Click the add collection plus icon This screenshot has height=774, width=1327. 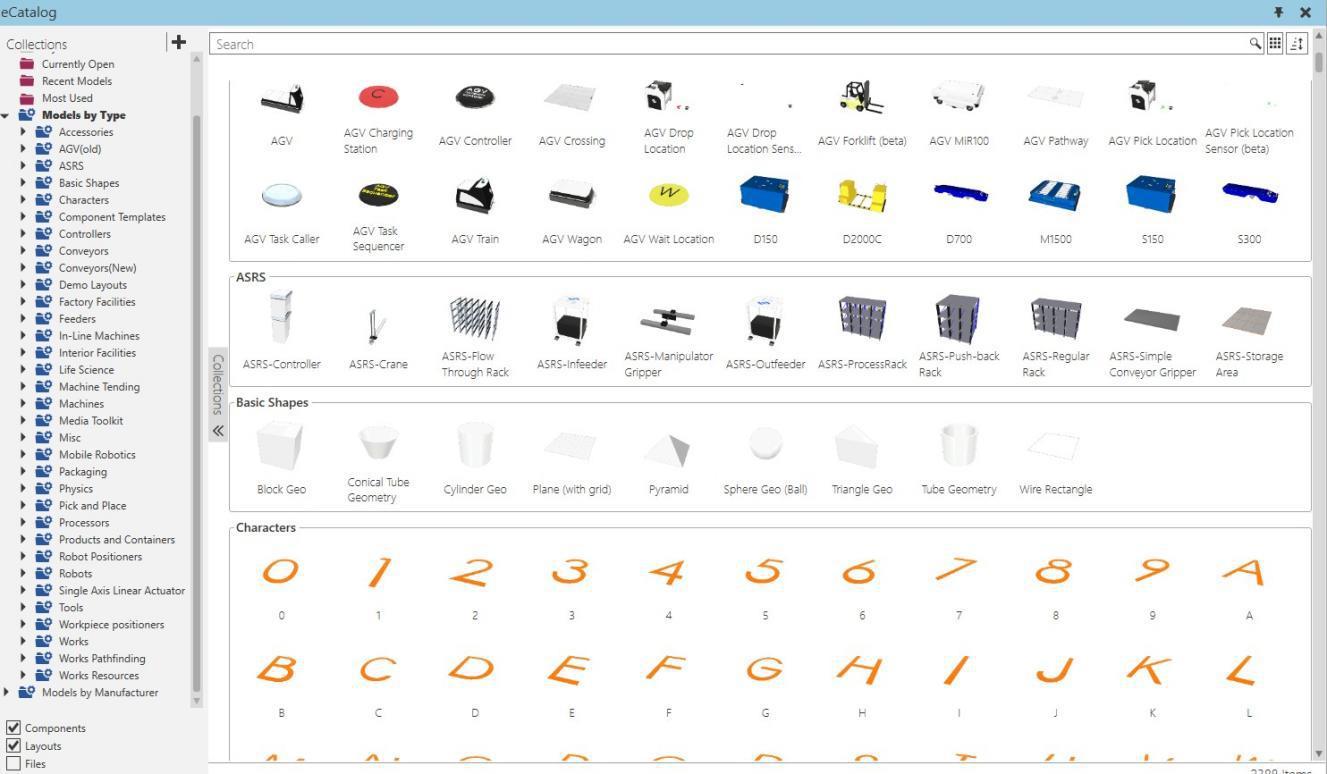(178, 42)
